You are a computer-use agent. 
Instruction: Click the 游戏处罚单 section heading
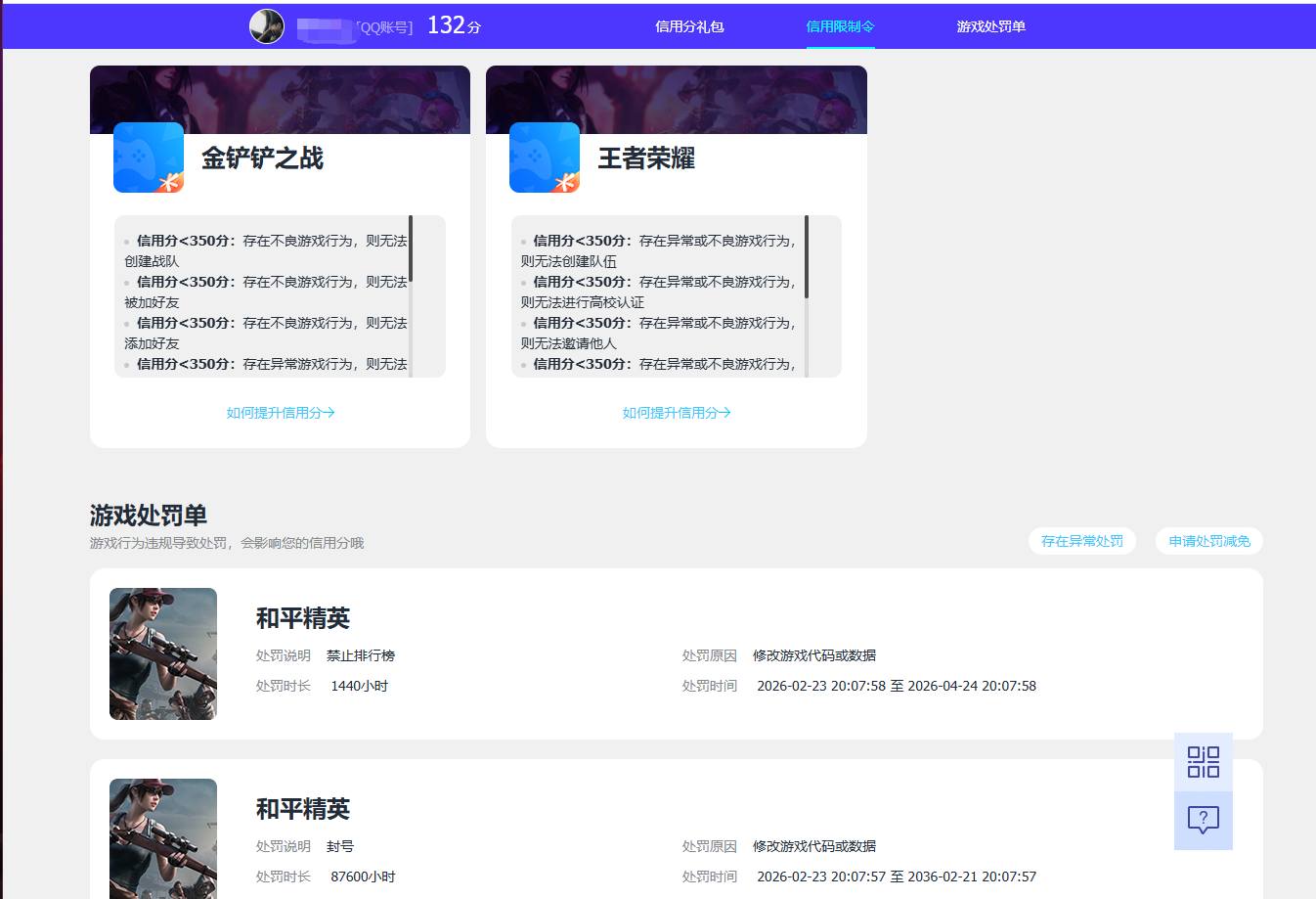point(149,516)
